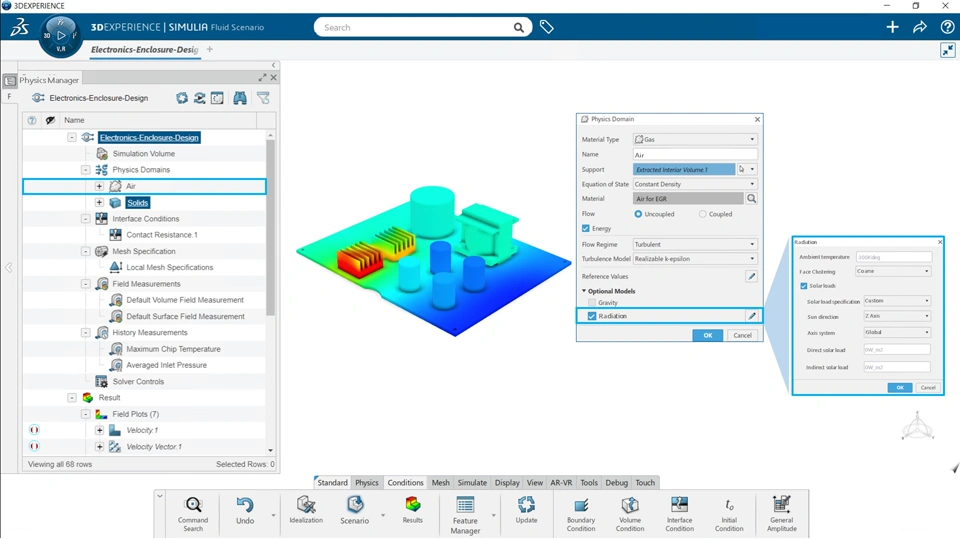
Task: Add an Initial Condition
Action: coord(729,513)
